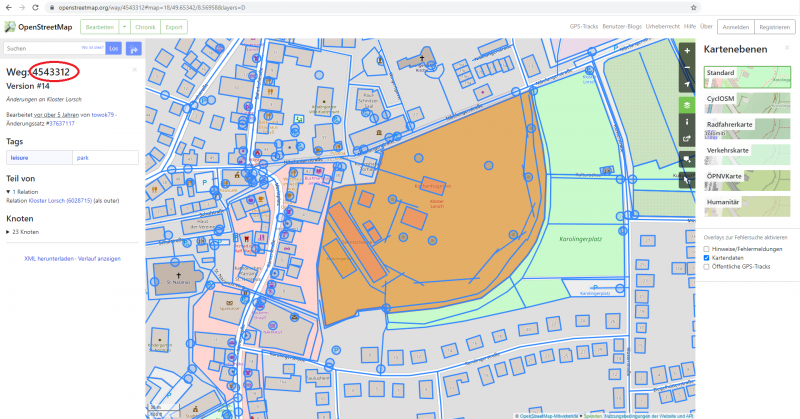Expand the 23 Knoten list

point(10,231)
